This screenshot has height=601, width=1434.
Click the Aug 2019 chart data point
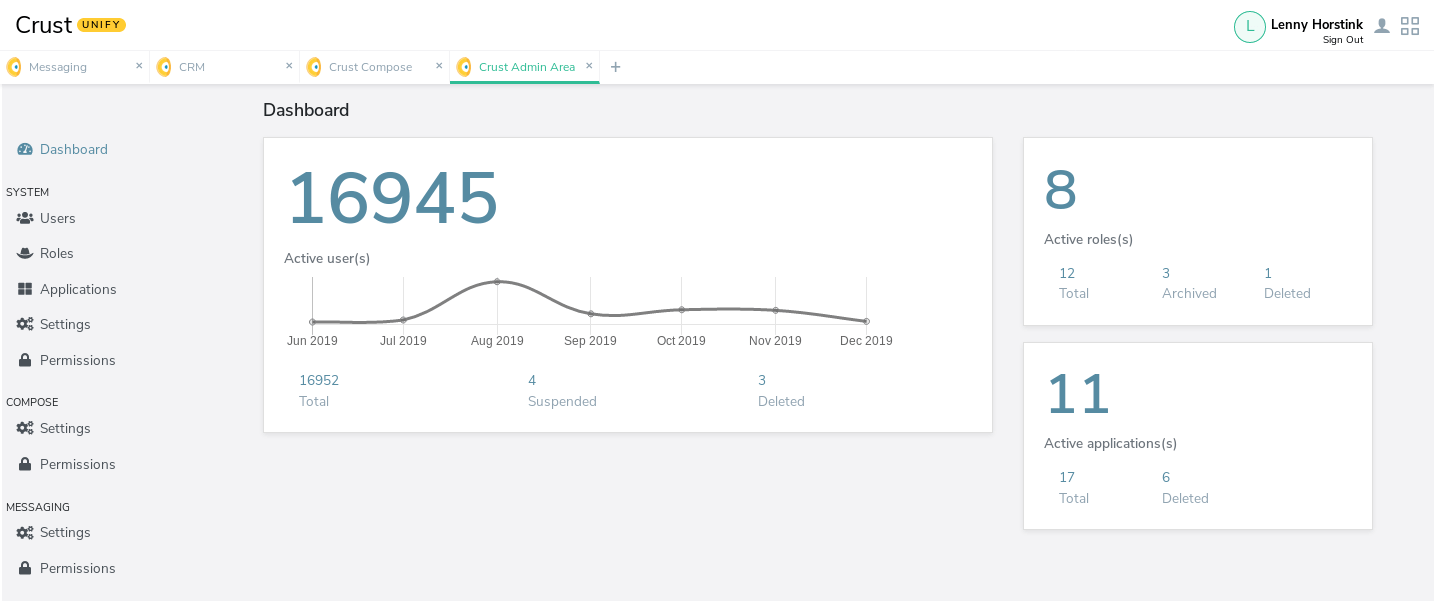[497, 281]
